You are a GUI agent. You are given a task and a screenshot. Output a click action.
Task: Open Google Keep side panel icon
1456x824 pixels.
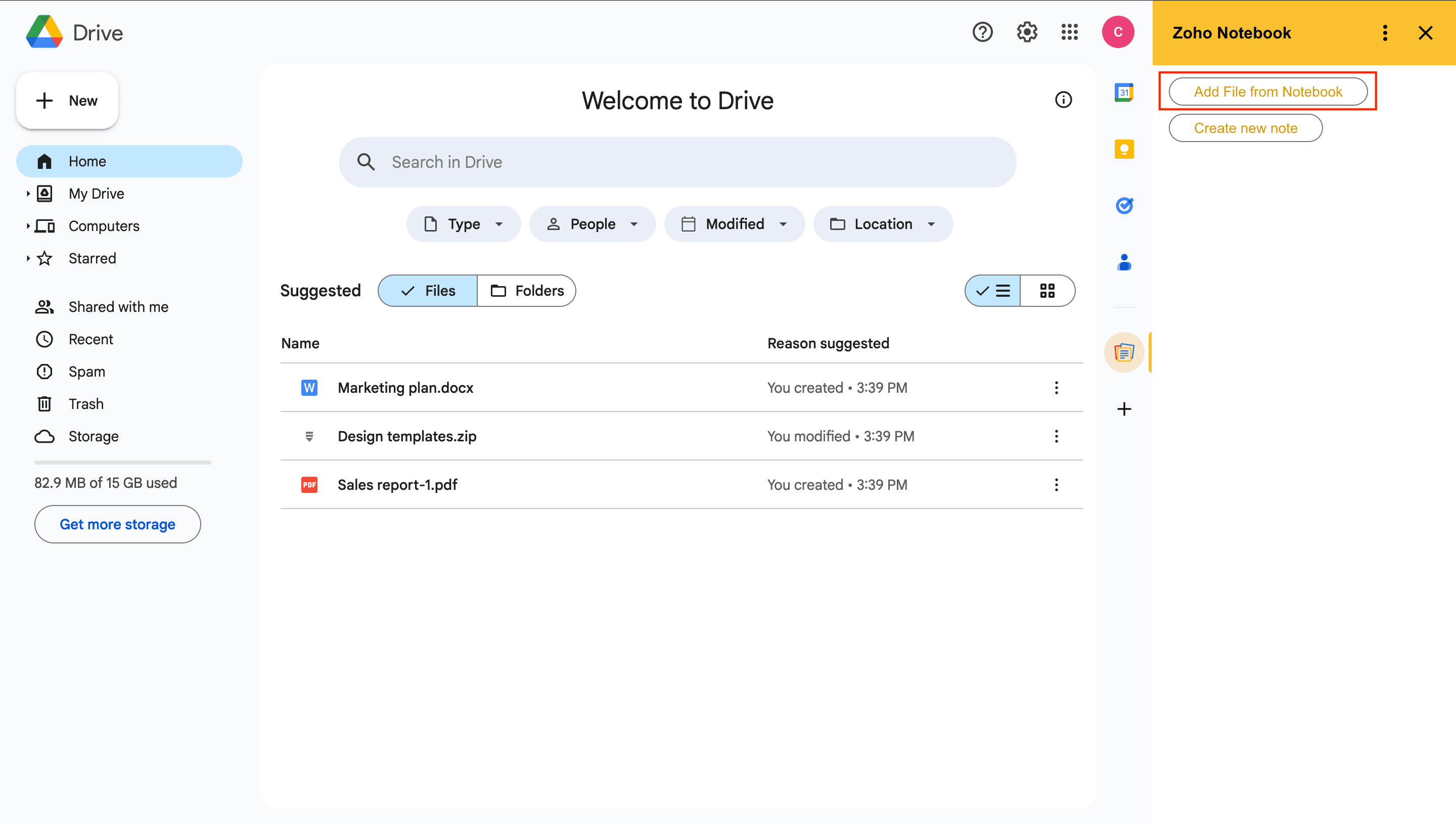(x=1124, y=150)
